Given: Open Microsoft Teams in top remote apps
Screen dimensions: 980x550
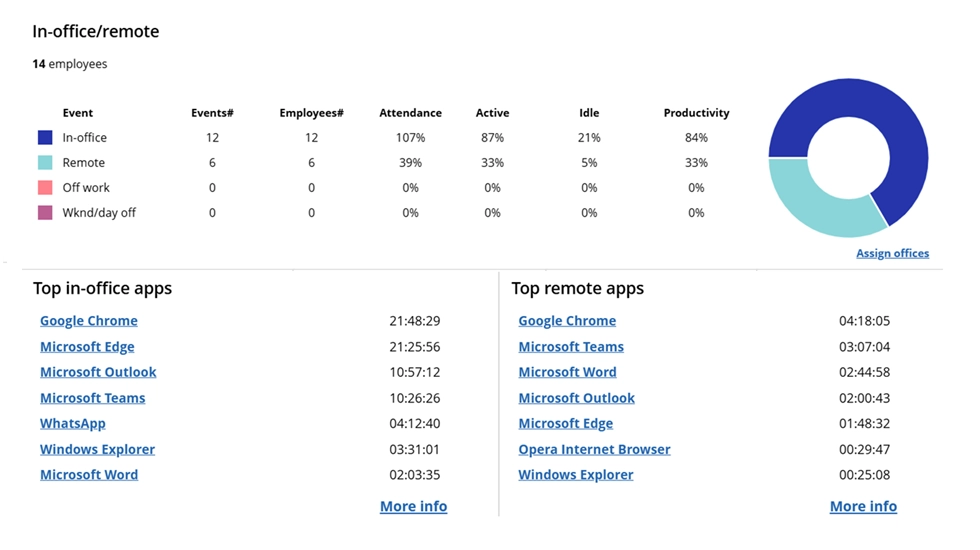Looking at the screenshot, I should pos(571,346).
